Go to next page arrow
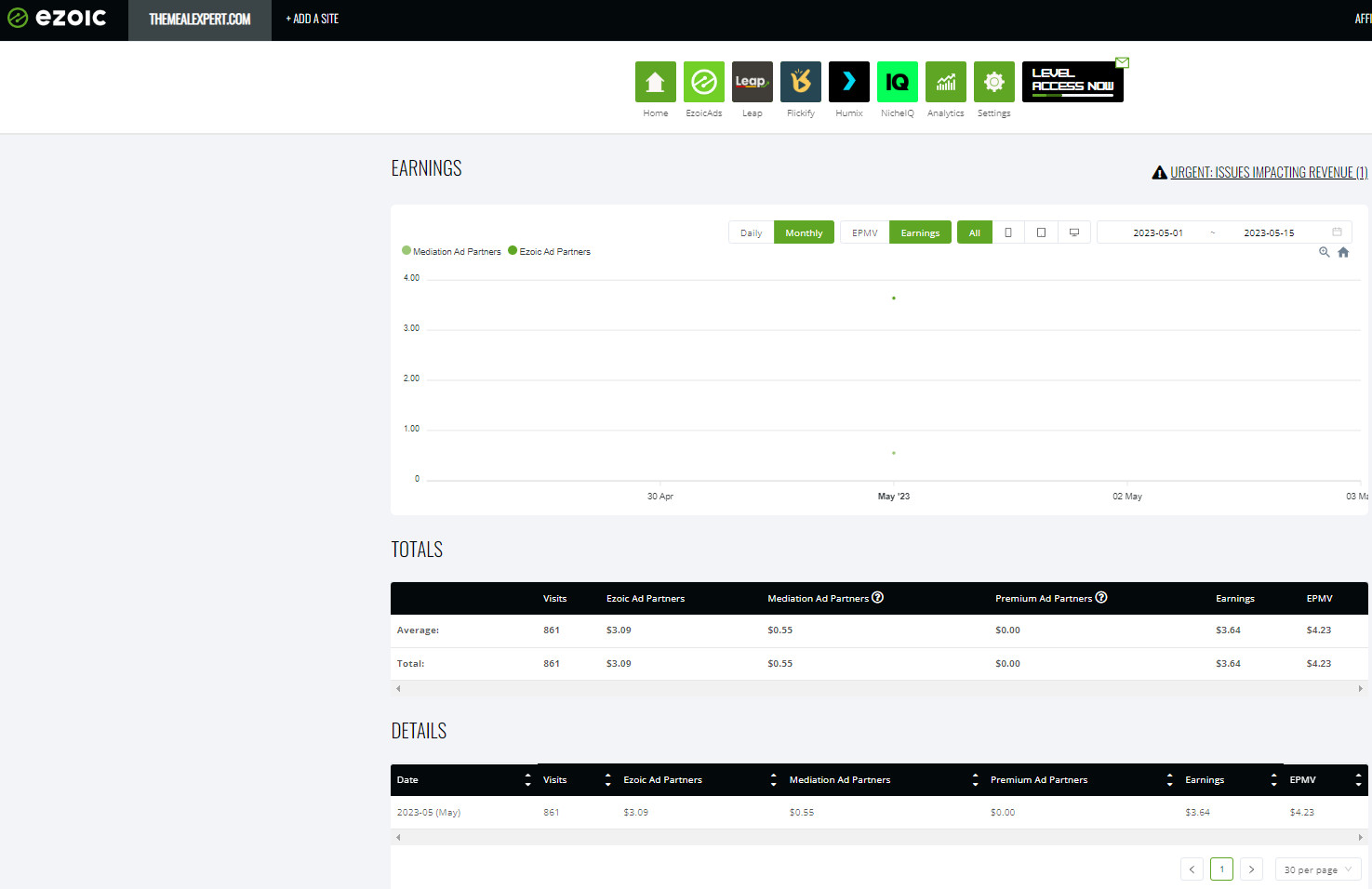The height and width of the screenshot is (889, 1372). 1251,869
